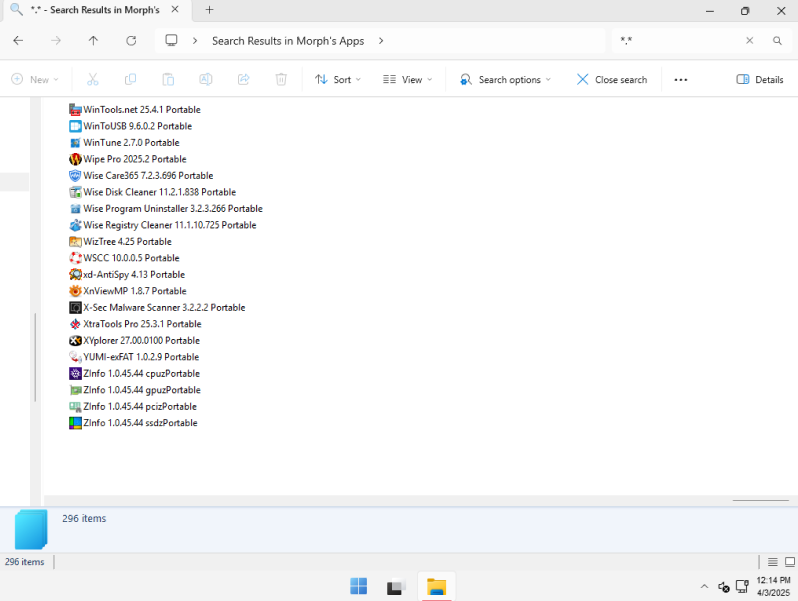
Task: Show hidden system tray icons
Action: 704,587
